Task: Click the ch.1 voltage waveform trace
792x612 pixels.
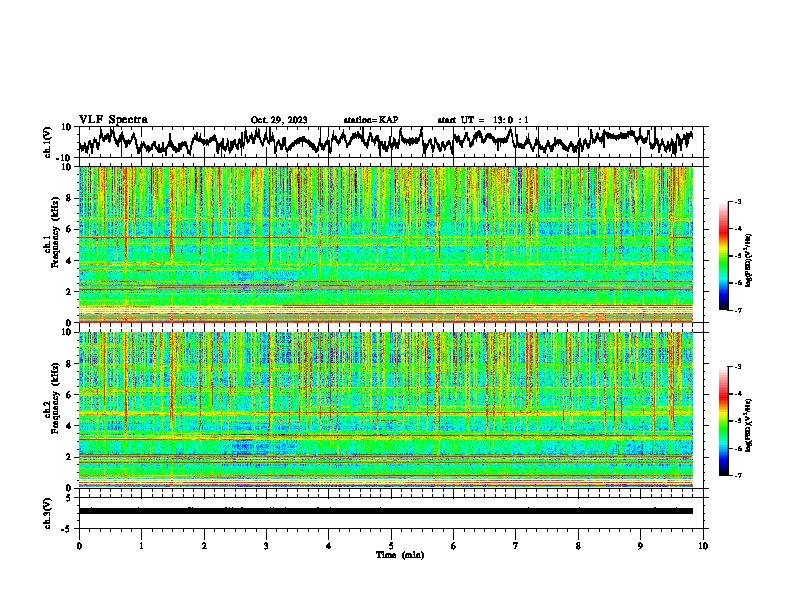Action: 385,141
